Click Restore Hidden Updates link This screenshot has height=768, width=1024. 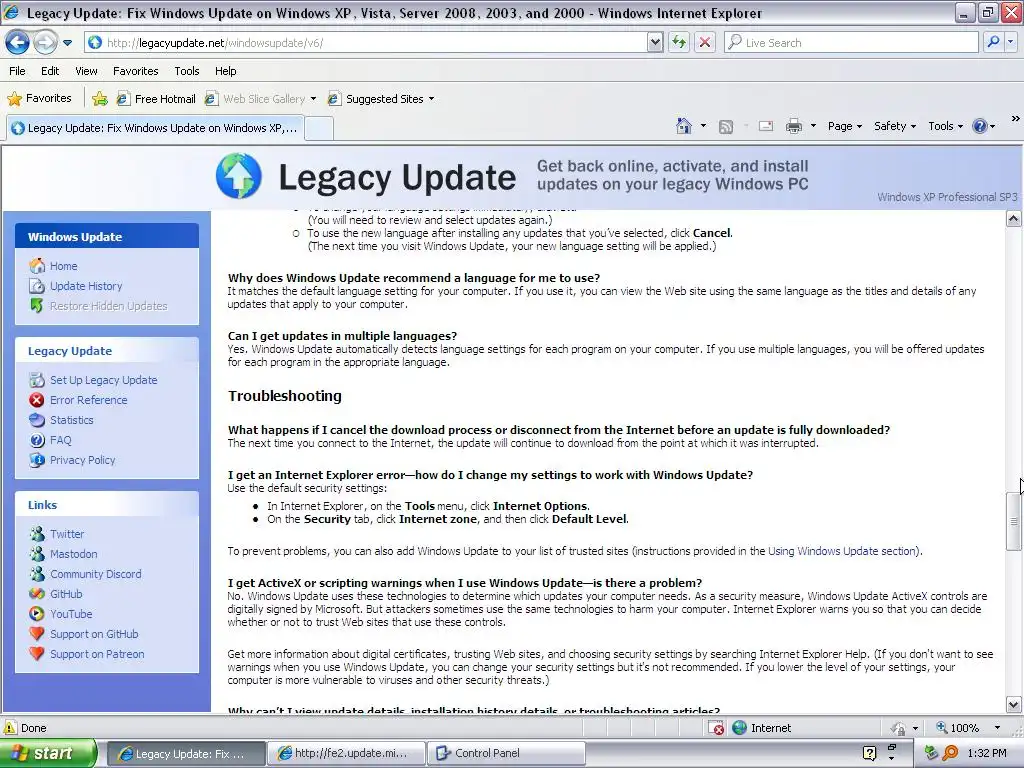(x=108, y=306)
